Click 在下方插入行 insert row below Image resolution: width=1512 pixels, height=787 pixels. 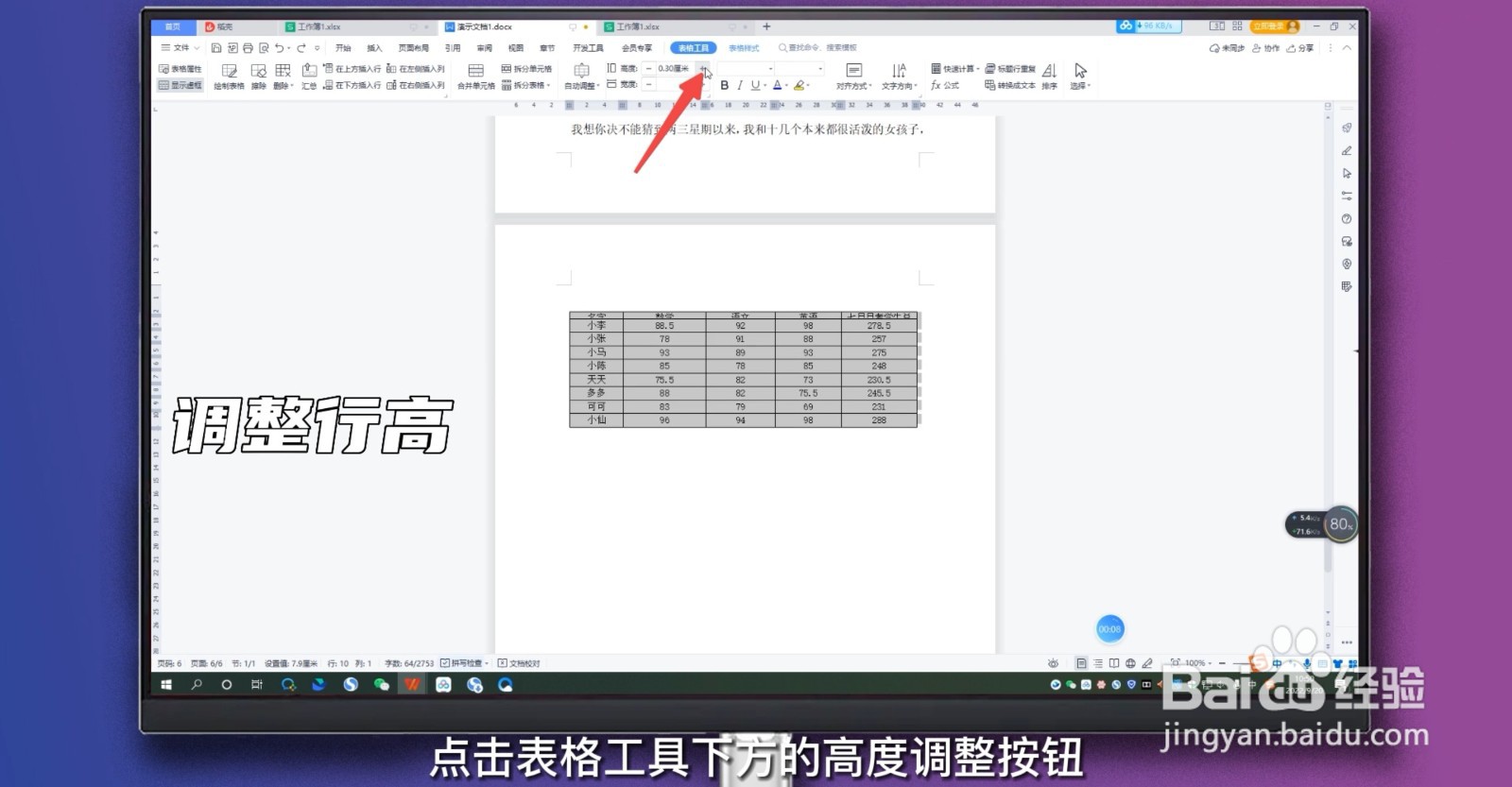click(x=352, y=85)
